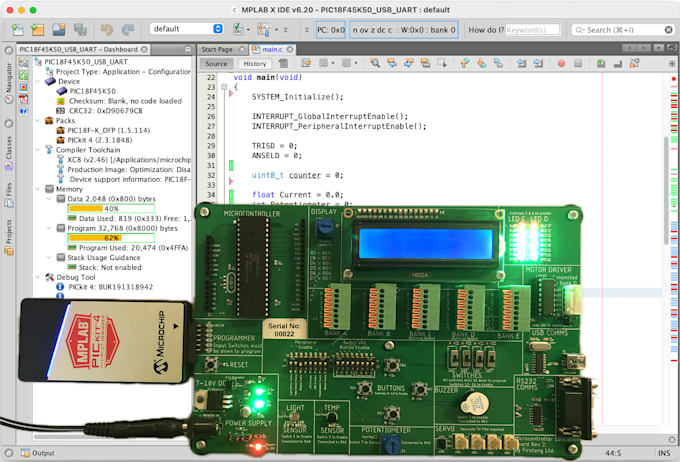680x462 pixels.
Task: Click the Build tools hammer icon
Action: tap(263, 29)
